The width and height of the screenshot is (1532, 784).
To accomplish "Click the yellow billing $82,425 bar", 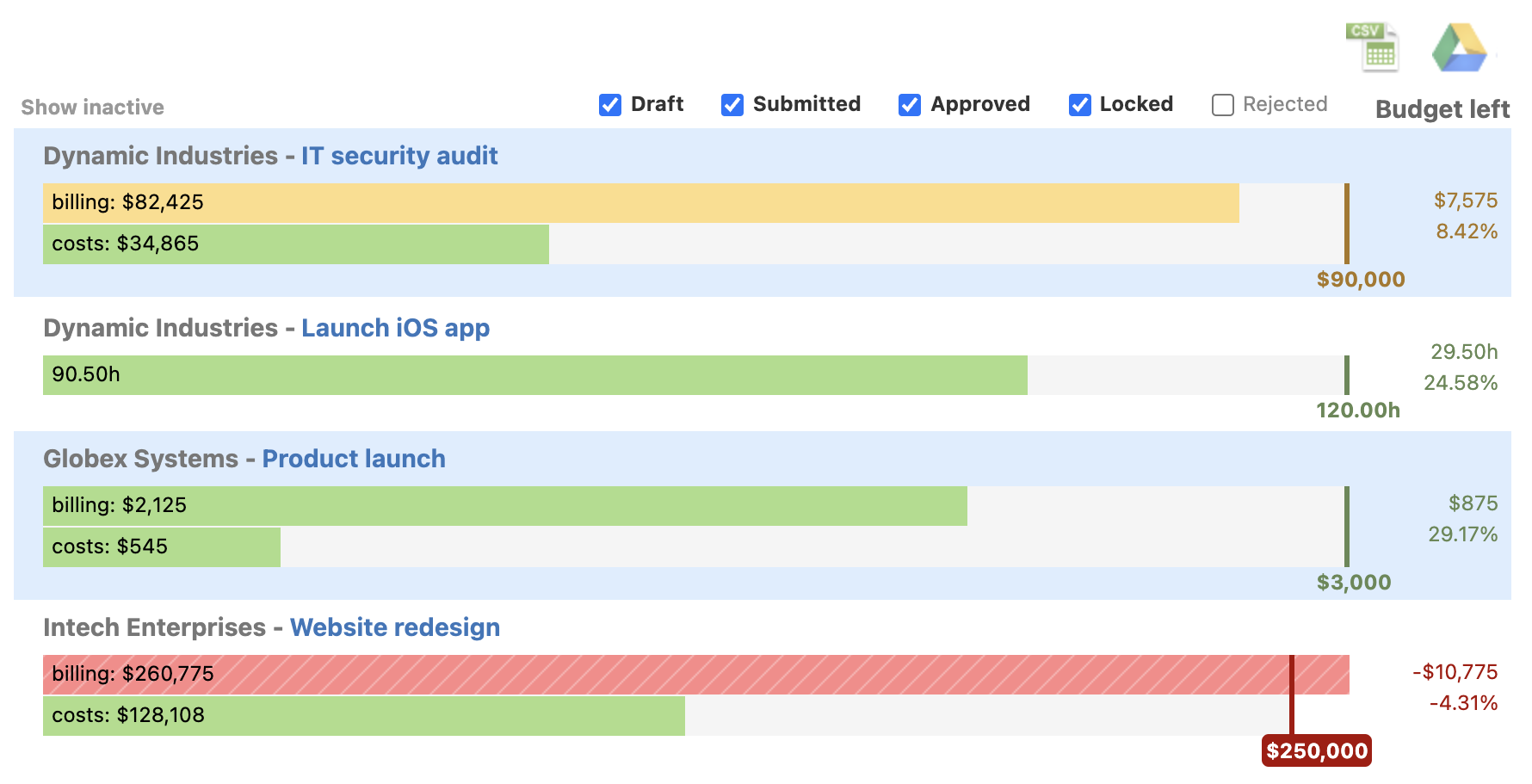I will click(640, 203).
